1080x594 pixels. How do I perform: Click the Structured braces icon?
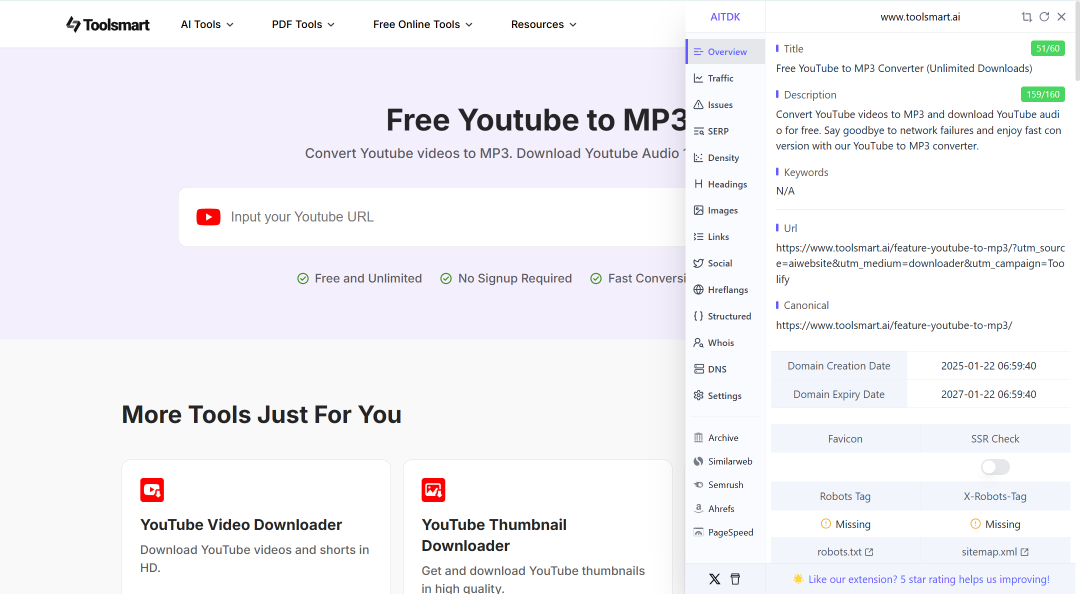[698, 316]
